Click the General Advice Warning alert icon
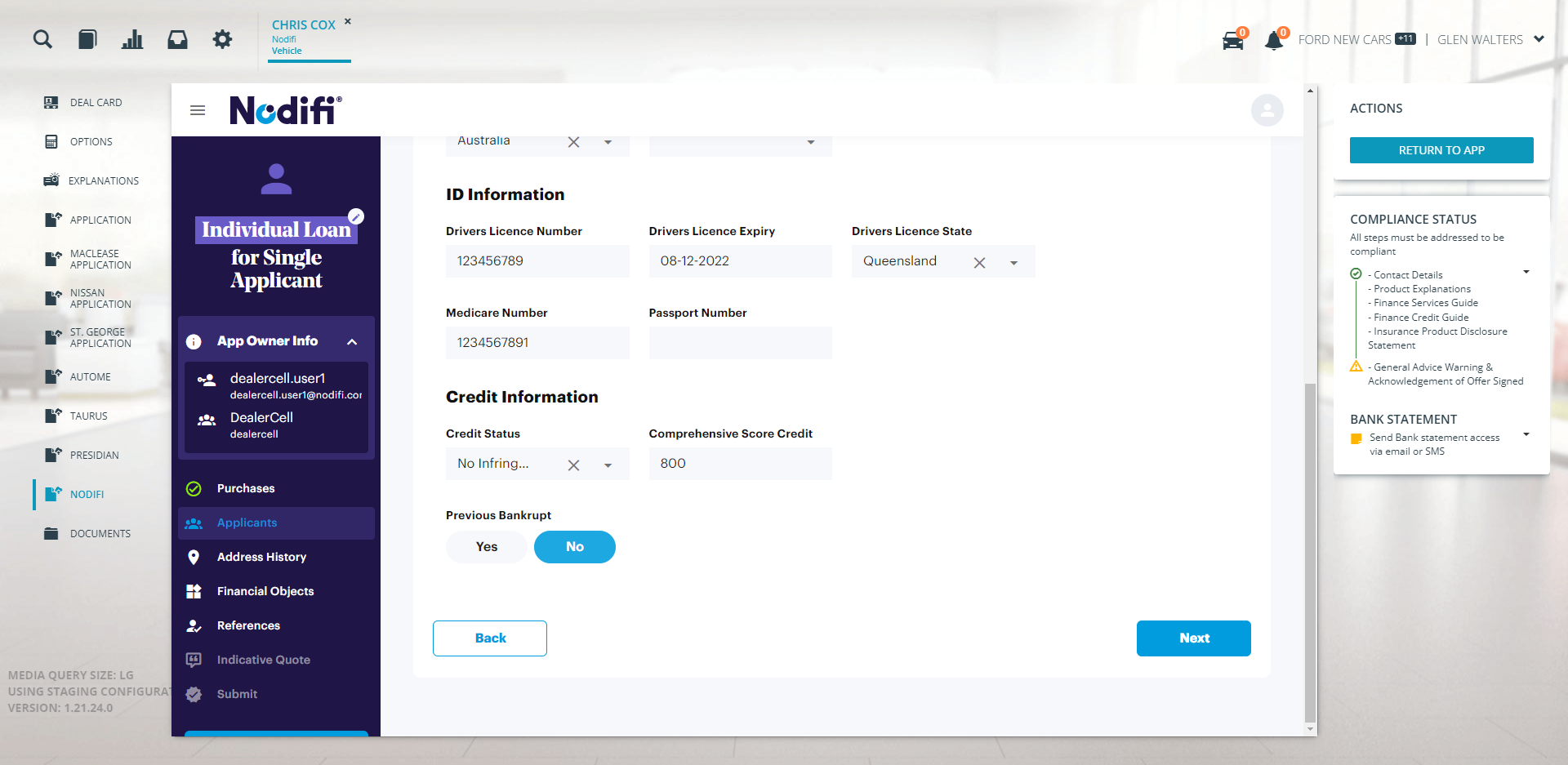This screenshot has height=765, width=1568. tap(1356, 367)
